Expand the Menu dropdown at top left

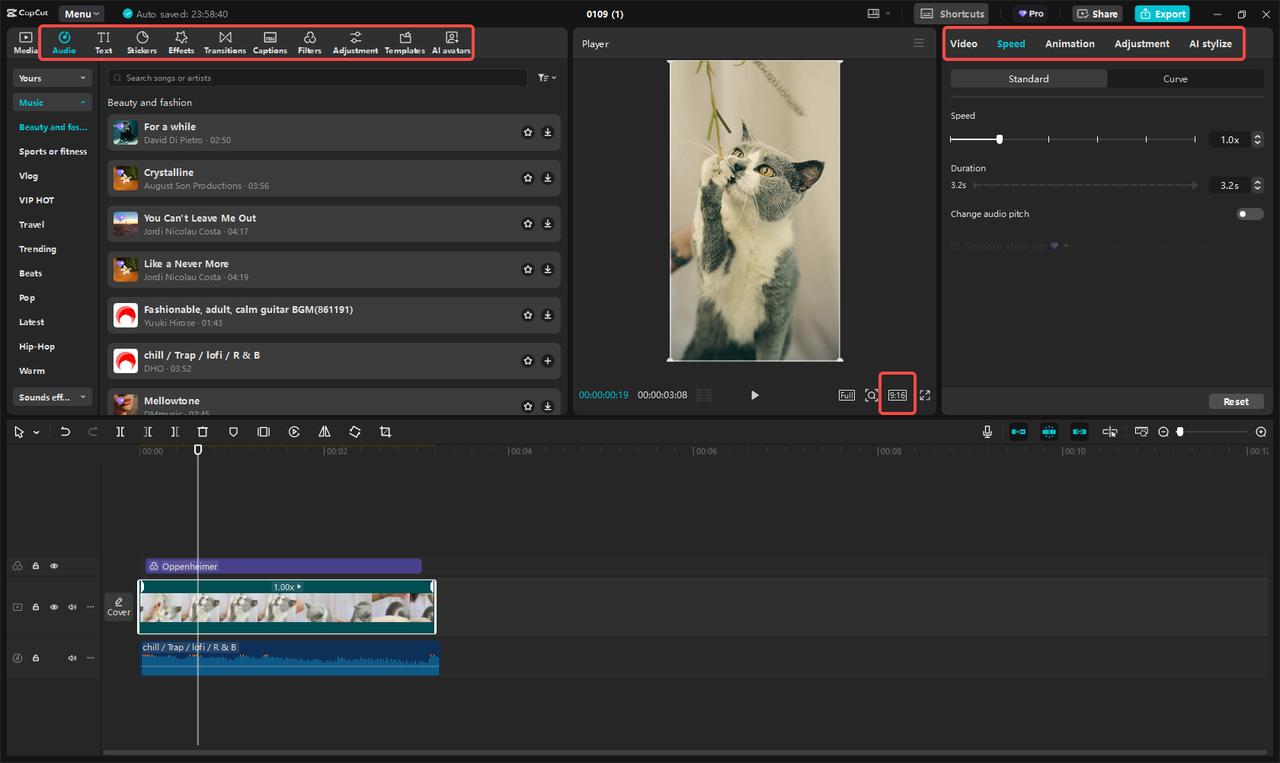click(x=80, y=13)
